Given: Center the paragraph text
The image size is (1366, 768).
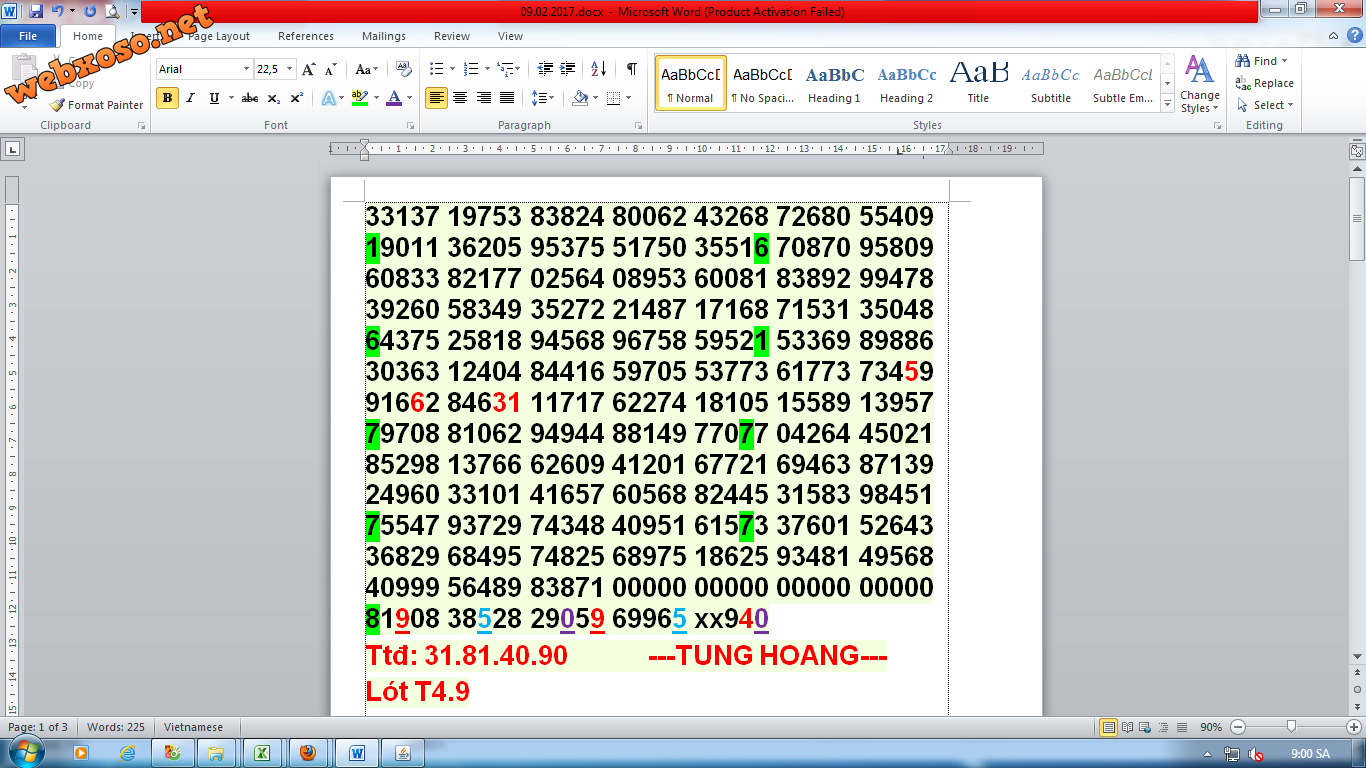Looking at the screenshot, I should (x=460, y=98).
